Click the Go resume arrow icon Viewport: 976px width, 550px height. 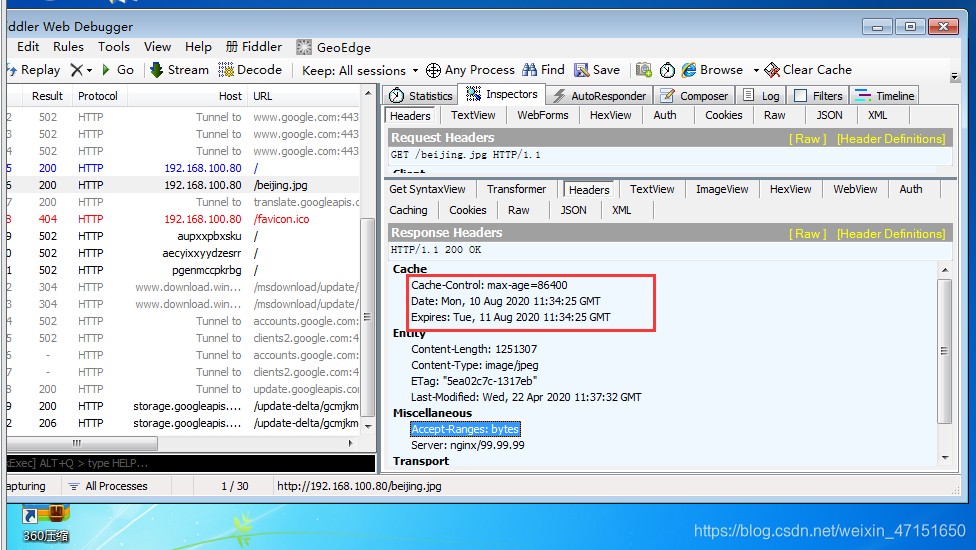(106, 70)
